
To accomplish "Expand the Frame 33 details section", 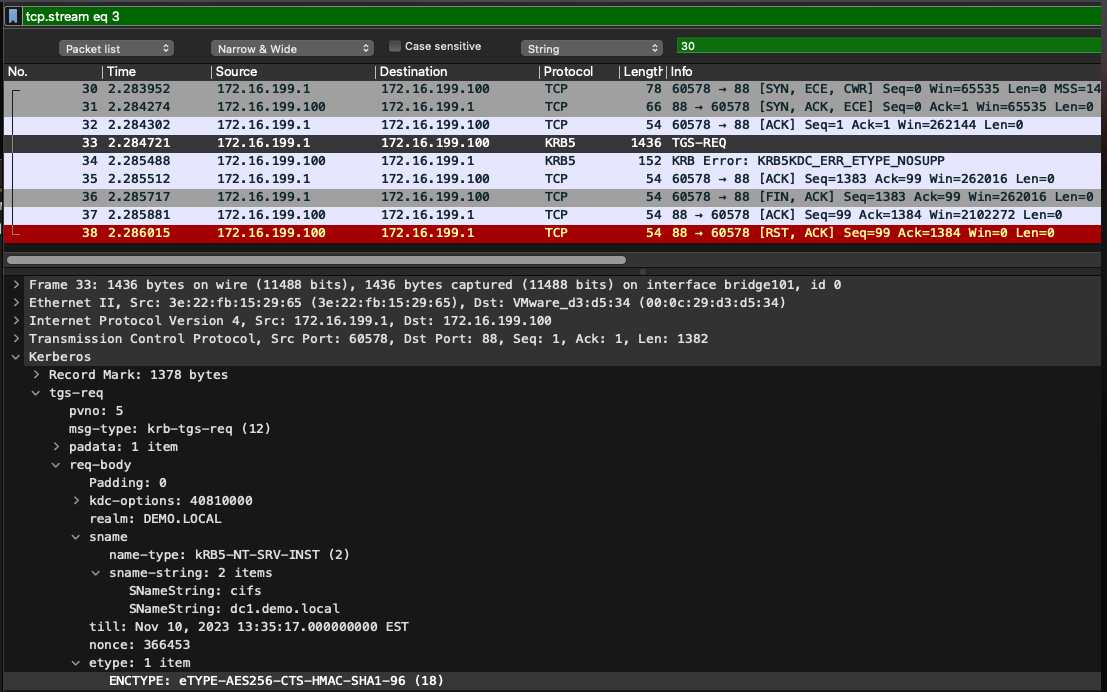I will point(15,284).
